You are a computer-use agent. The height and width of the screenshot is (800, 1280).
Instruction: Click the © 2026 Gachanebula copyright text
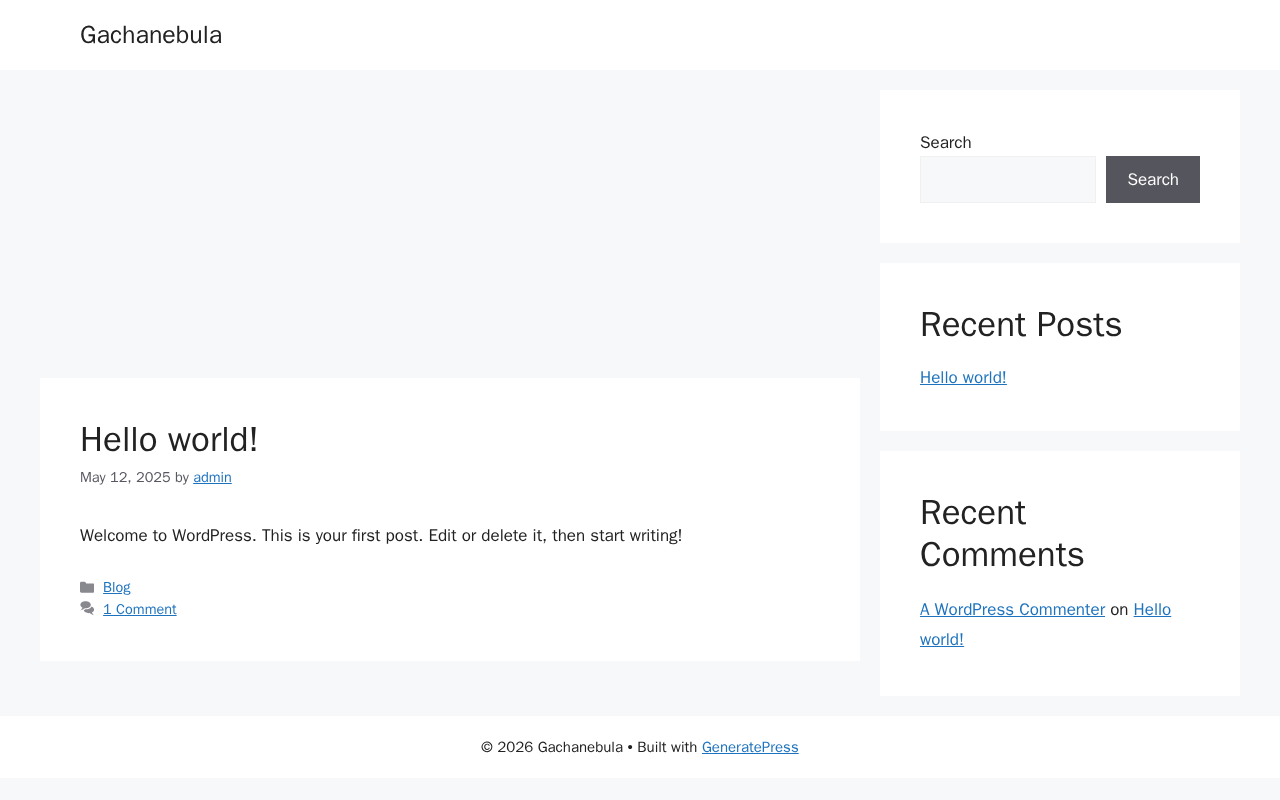[x=552, y=748]
